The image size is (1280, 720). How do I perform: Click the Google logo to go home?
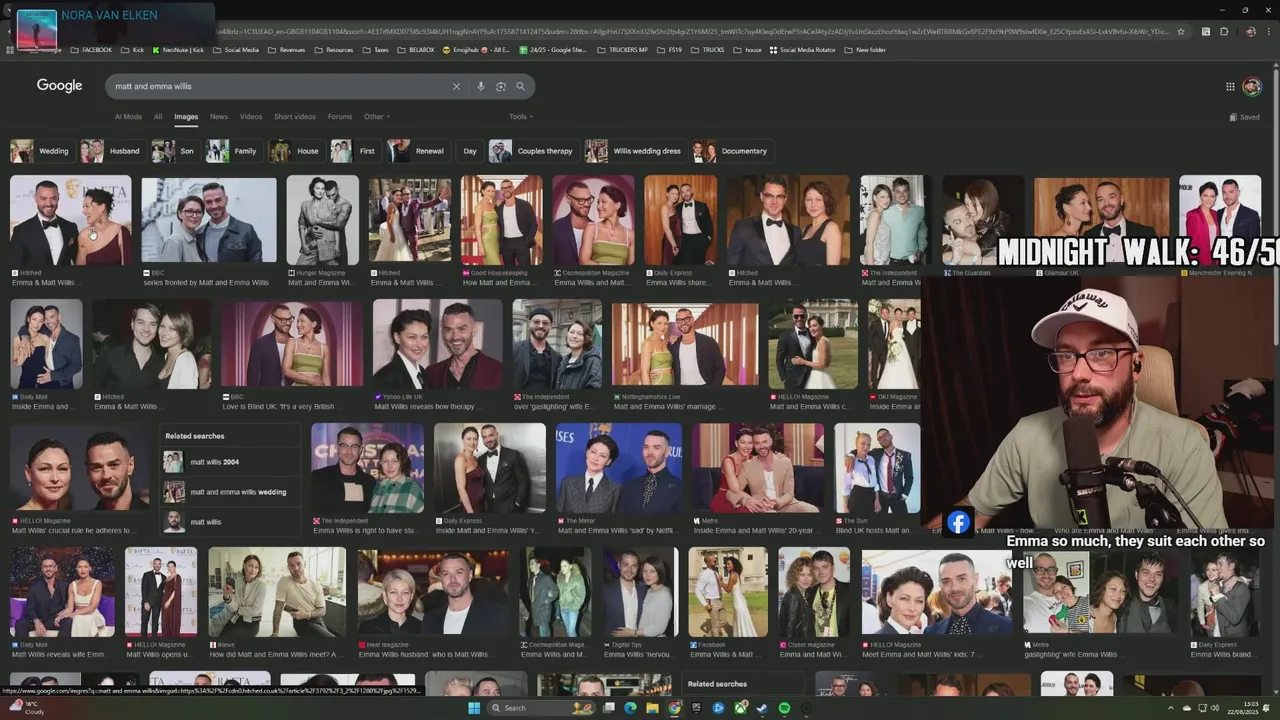[59, 86]
